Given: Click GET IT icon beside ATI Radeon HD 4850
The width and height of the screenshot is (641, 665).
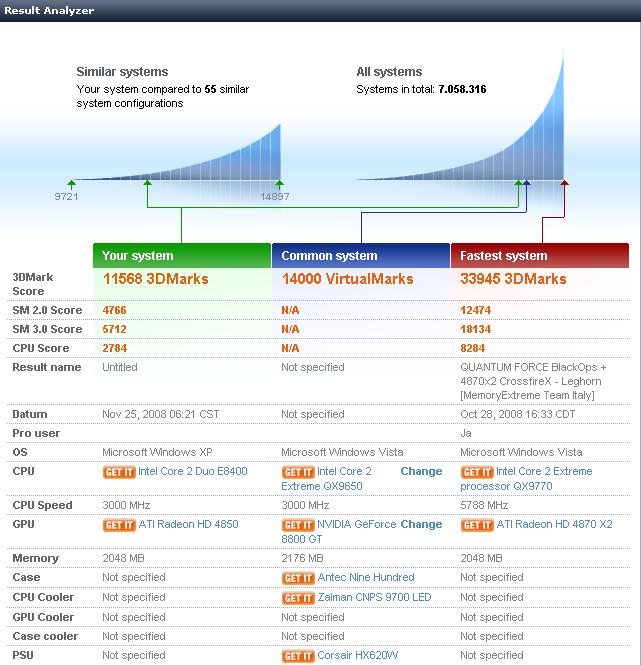Looking at the screenshot, I should click(119, 525).
